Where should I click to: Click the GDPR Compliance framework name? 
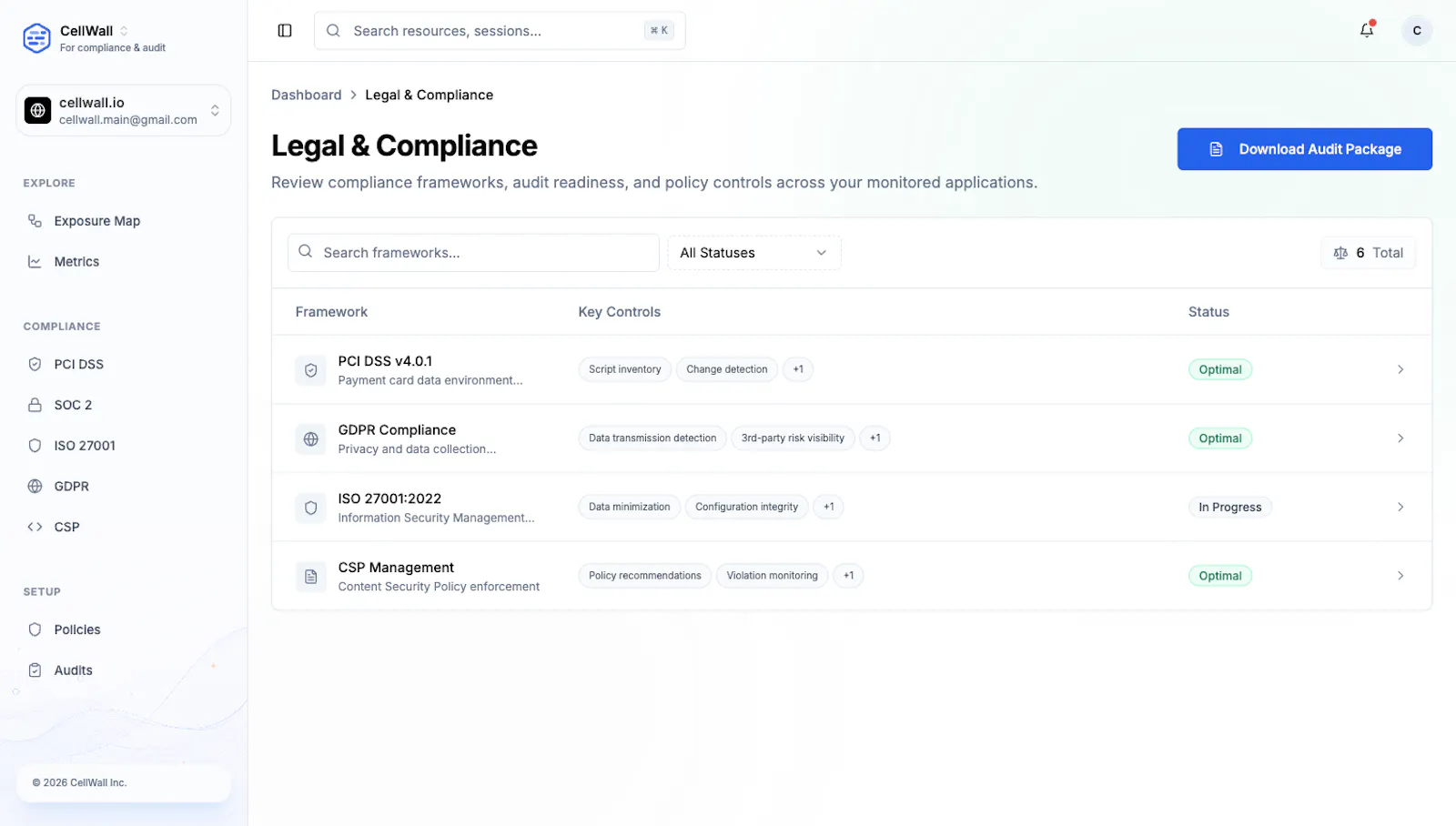(397, 430)
